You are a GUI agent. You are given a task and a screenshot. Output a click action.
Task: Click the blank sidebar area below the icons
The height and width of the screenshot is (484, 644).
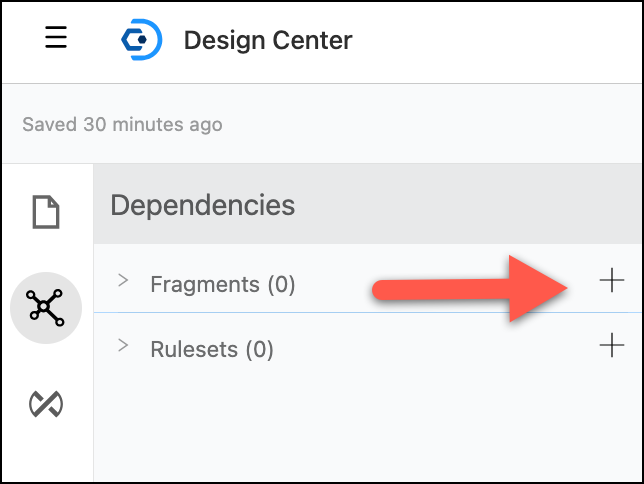[46, 455]
